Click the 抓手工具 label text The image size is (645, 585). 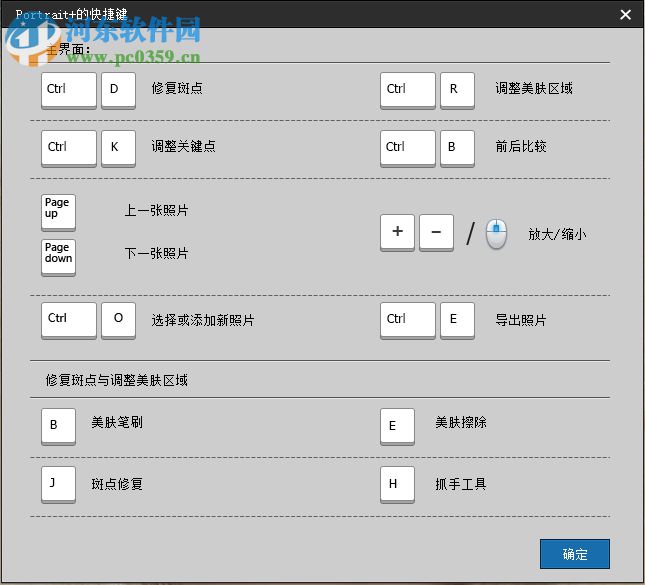461,484
